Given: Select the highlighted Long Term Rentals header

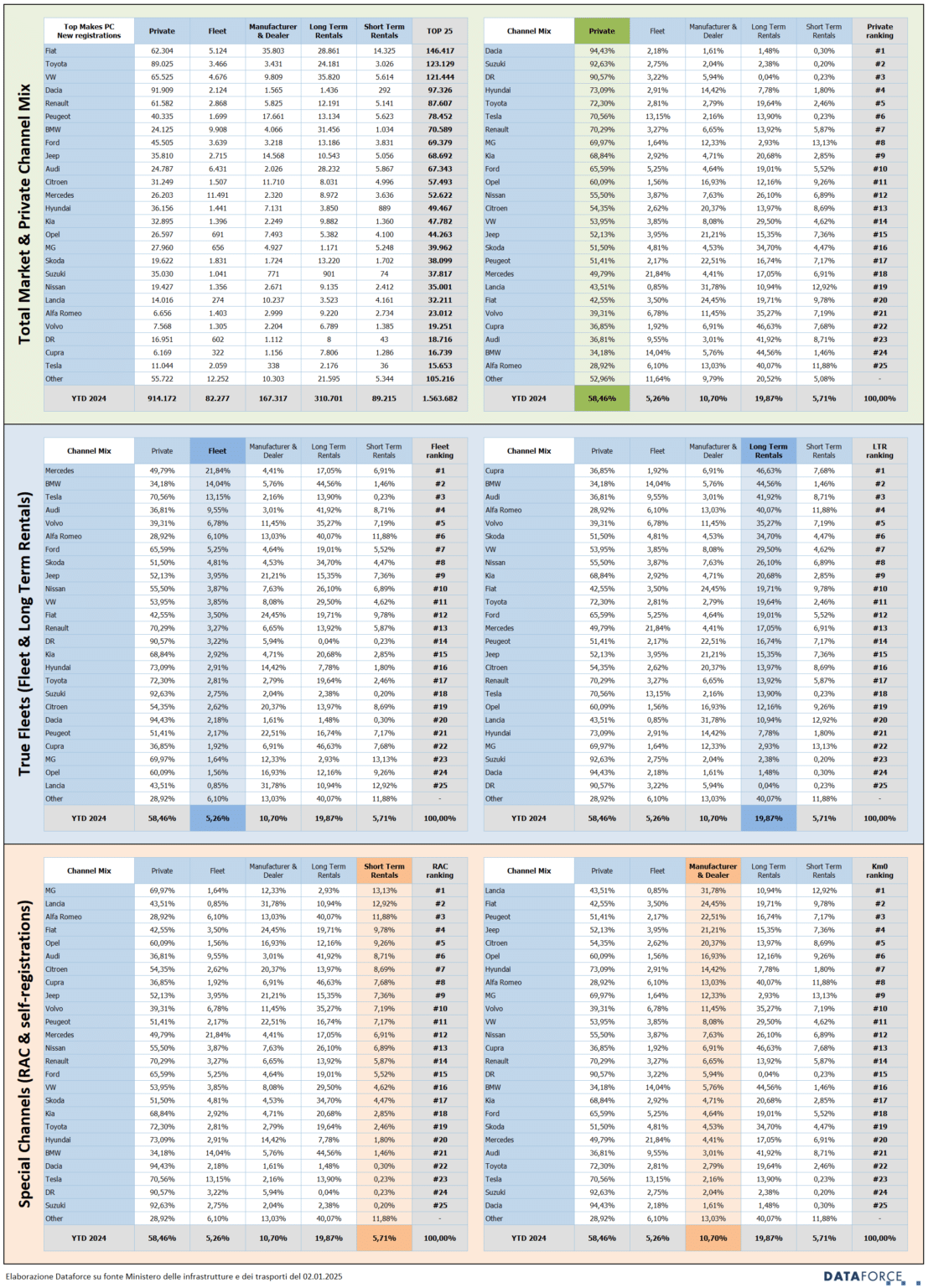Looking at the screenshot, I should click(768, 451).
